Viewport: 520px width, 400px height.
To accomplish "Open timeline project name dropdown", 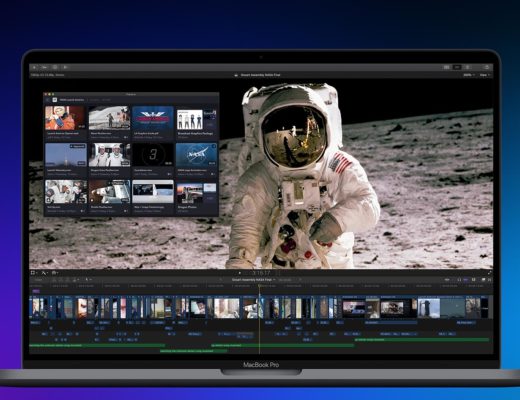I will 254,280.
